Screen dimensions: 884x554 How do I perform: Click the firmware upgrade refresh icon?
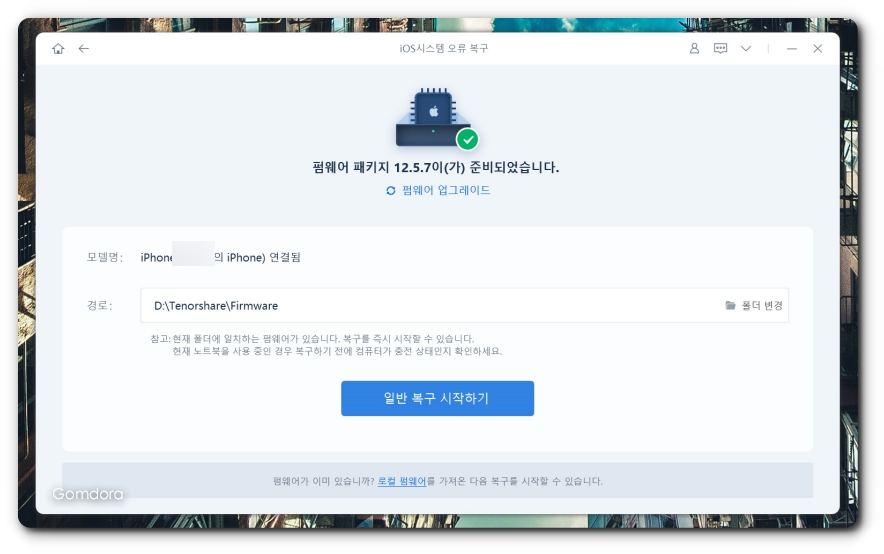coord(391,190)
